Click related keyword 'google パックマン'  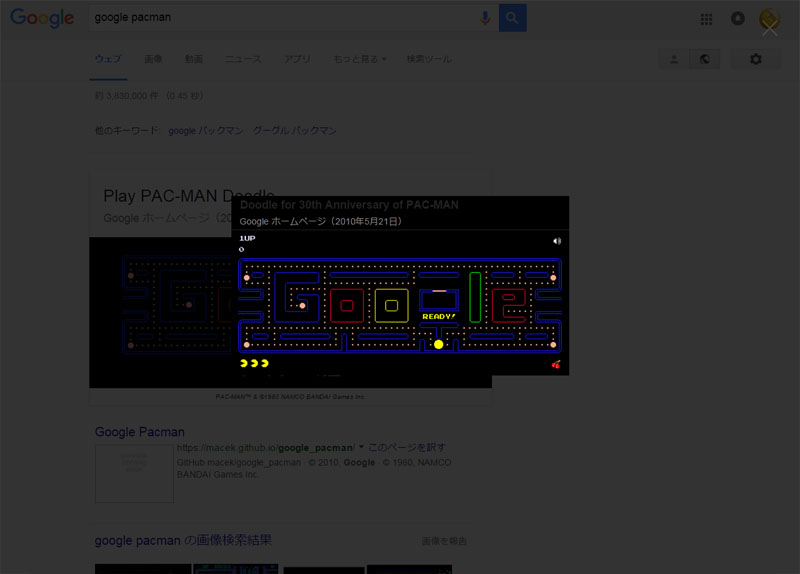point(206,131)
